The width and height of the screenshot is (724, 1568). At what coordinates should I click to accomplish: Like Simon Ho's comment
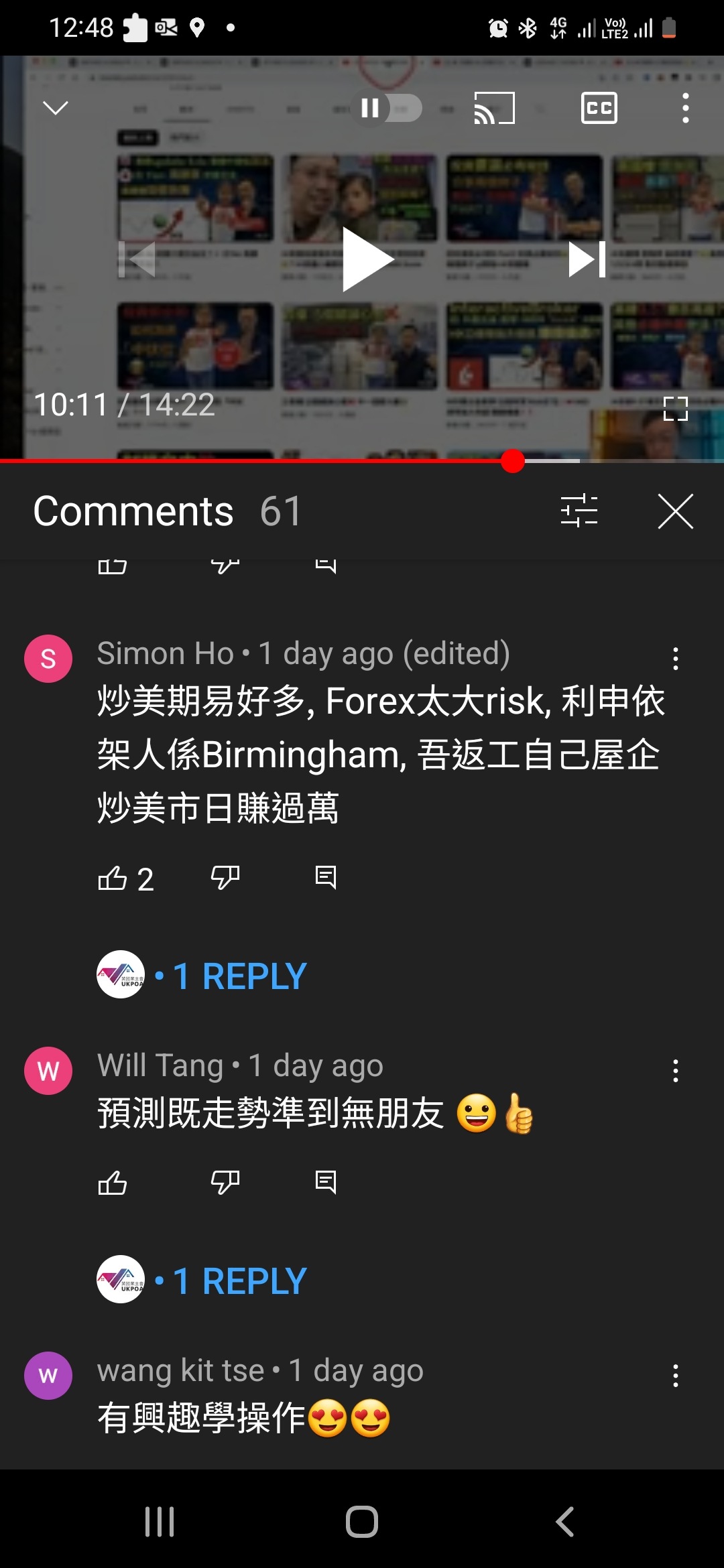click(113, 878)
